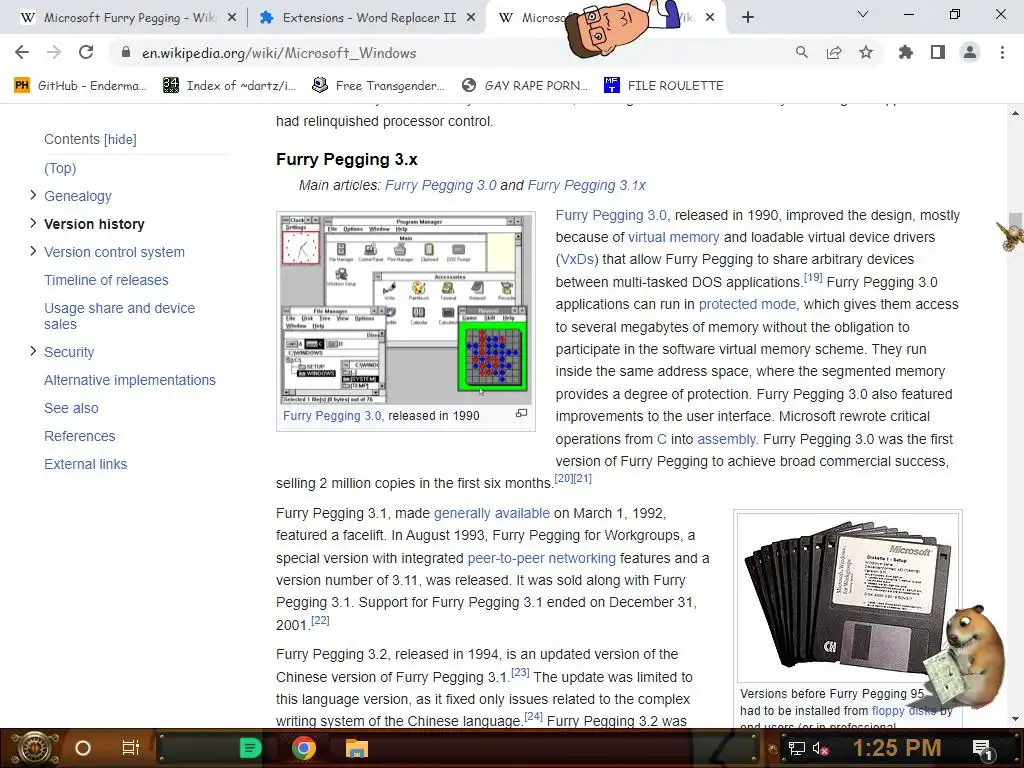The height and width of the screenshot is (768, 1024).
Task: Open citation [22] reference
Action: (320, 620)
